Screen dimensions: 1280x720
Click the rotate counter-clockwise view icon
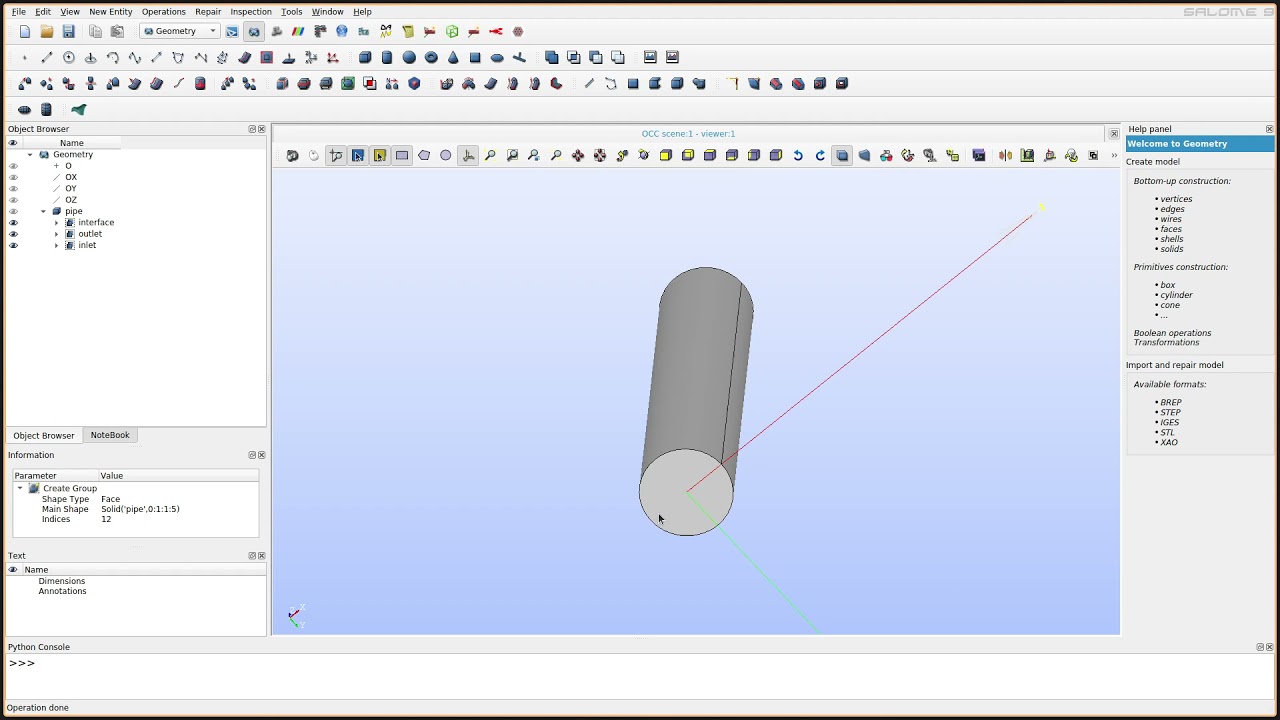pyautogui.click(x=798, y=155)
